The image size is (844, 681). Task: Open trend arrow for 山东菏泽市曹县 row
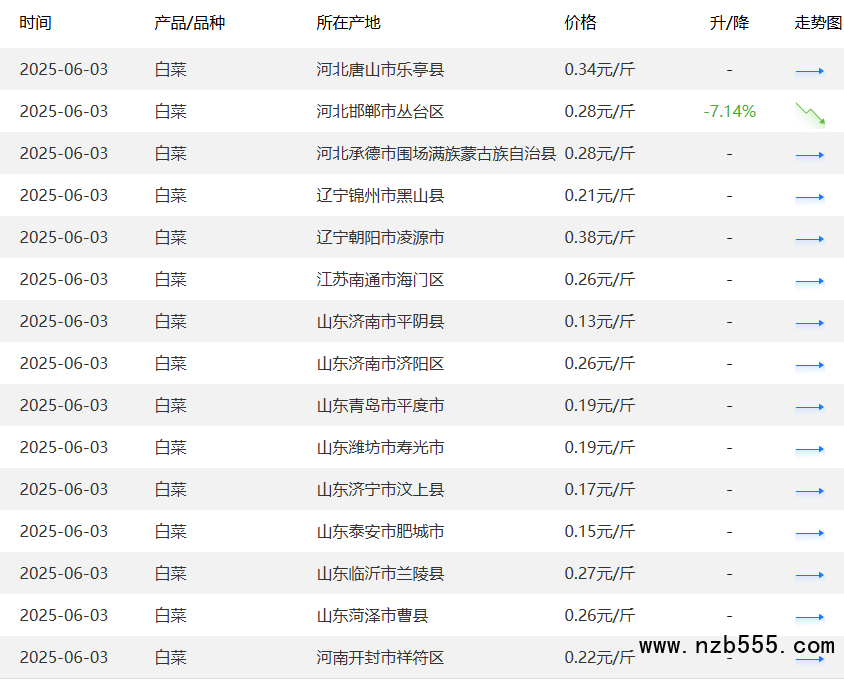point(810,617)
